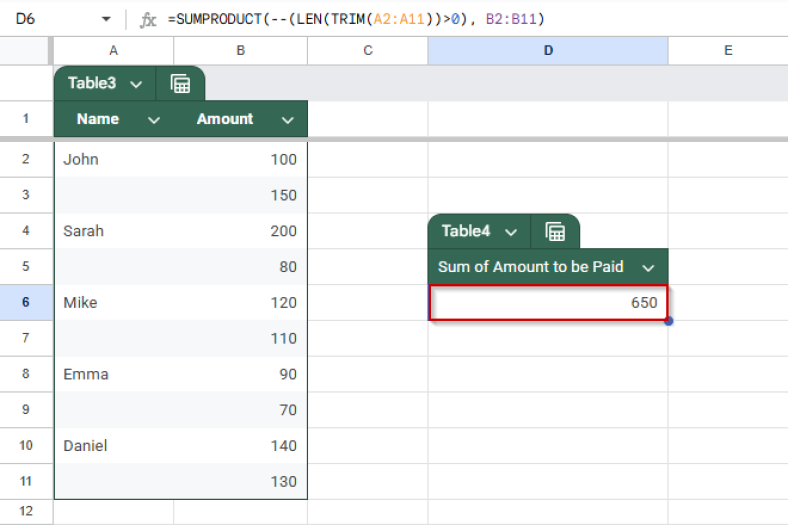
Task: Select row 6 header
Action: [x=26, y=302]
